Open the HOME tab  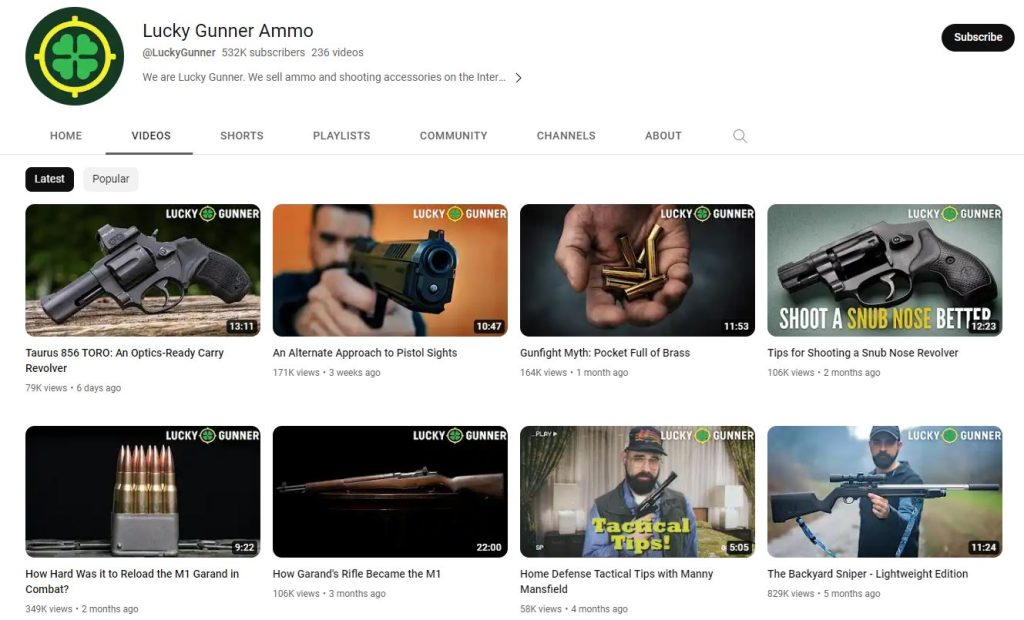[x=66, y=135]
